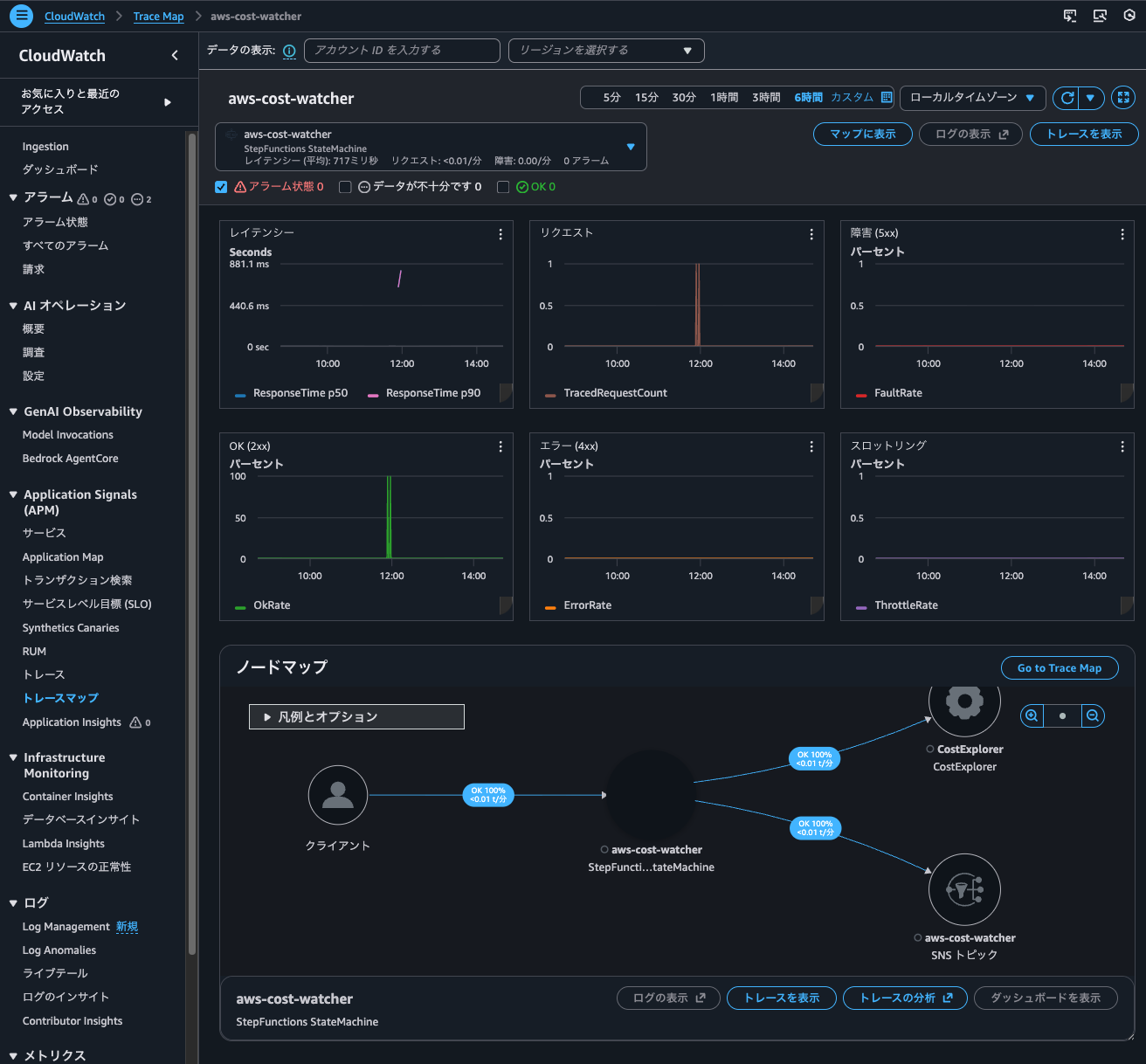Image resolution: width=1146 pixels, height=1064 pixels.
Task: Enter full-screen mode via the expand icon
Action: click(1123, 98)
